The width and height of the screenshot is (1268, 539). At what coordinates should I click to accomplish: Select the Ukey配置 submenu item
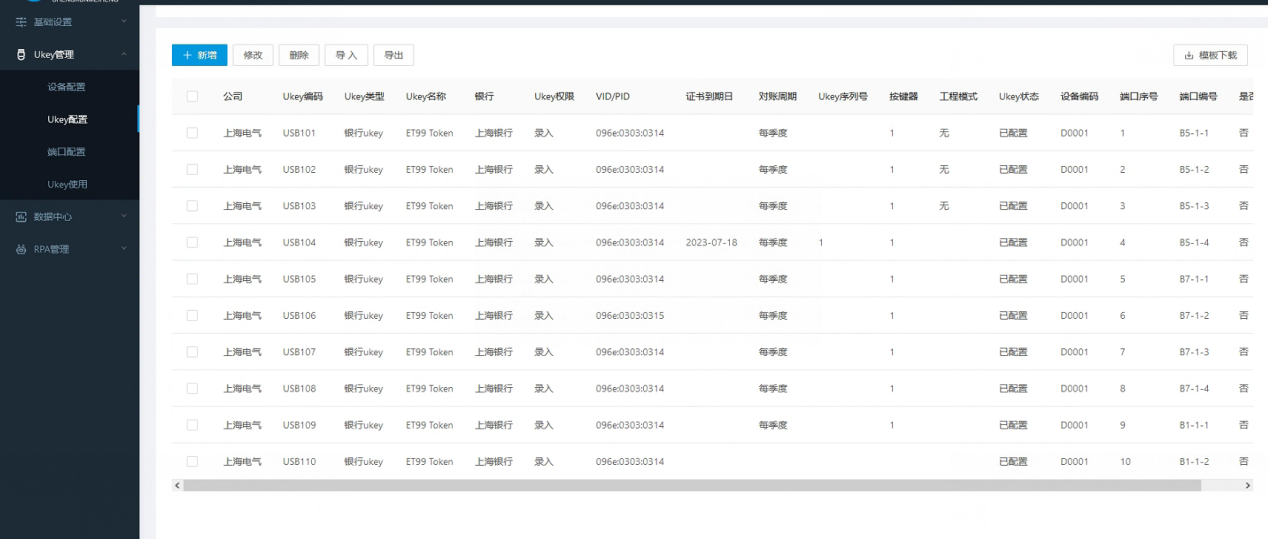click(69, 119)
